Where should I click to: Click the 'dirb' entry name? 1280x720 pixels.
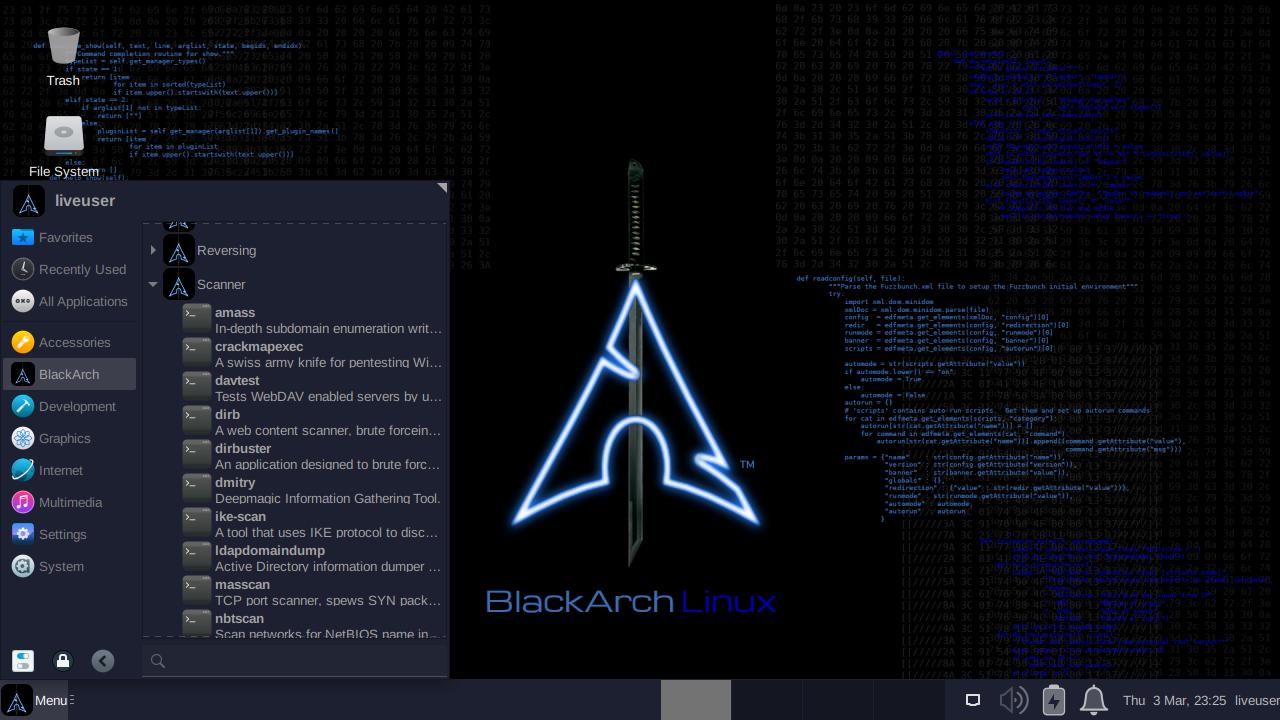pyautogui.click(x=227, y=415)
